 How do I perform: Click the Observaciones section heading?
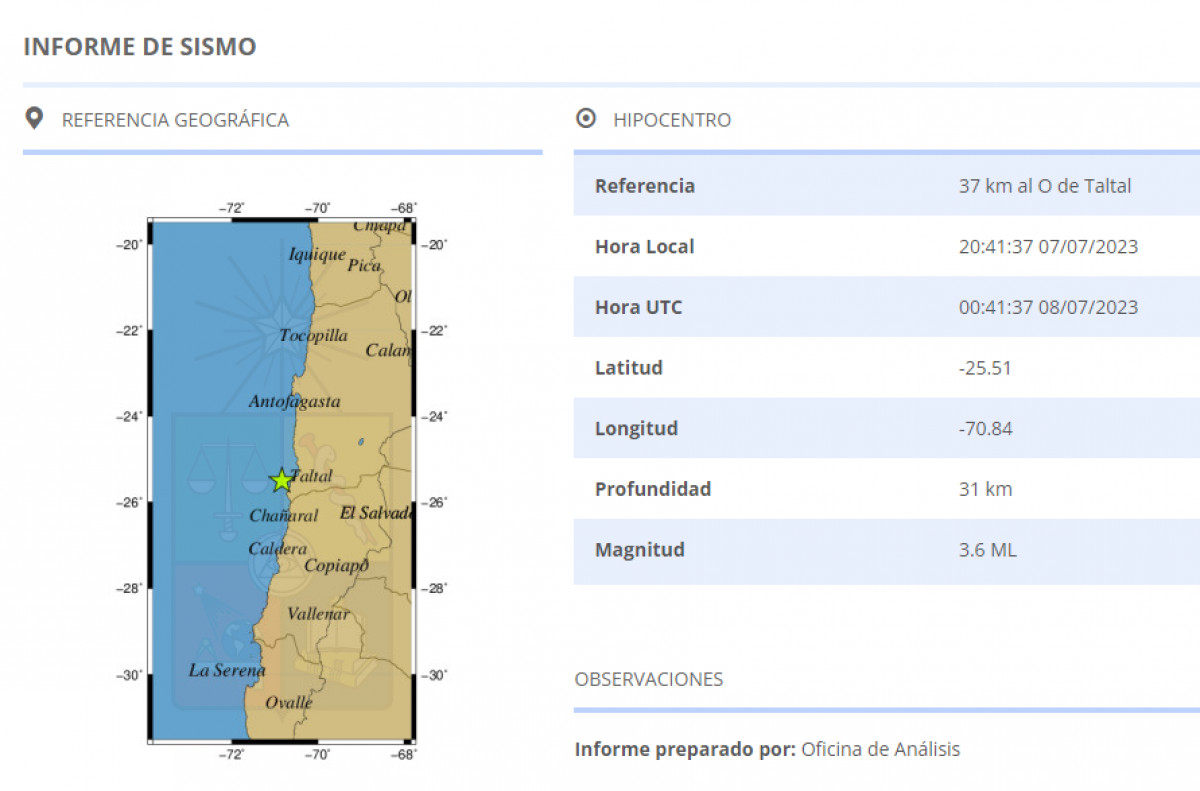[x=648, y=679]
